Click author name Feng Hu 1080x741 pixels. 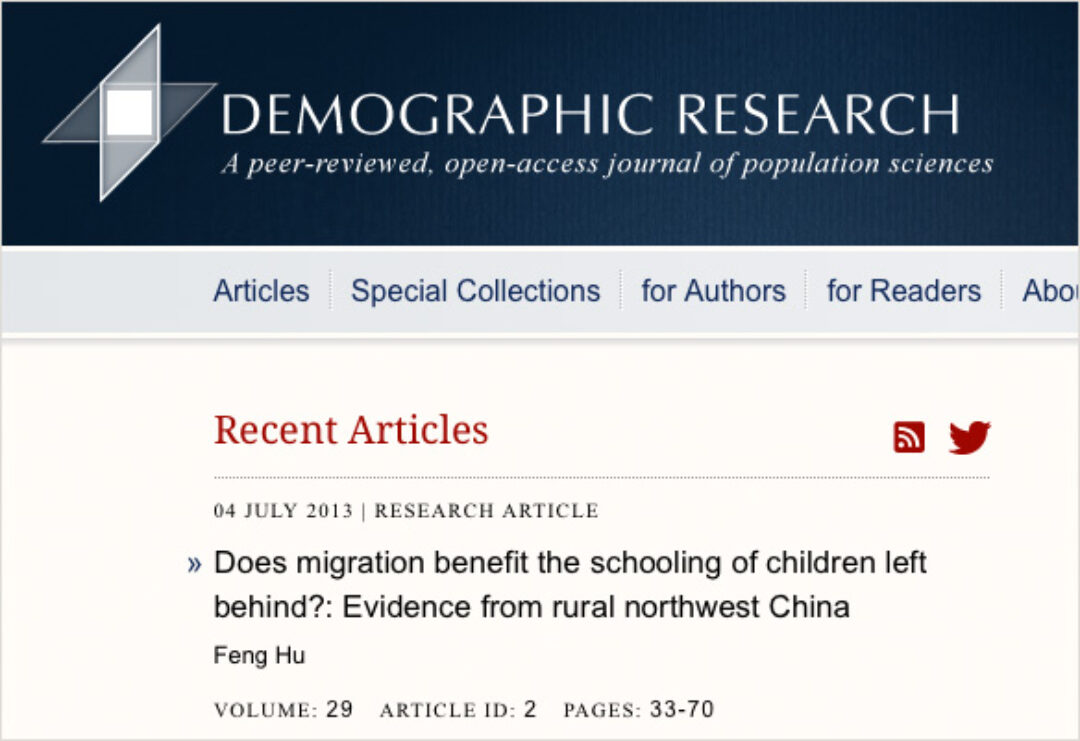[x=259, y=656]
